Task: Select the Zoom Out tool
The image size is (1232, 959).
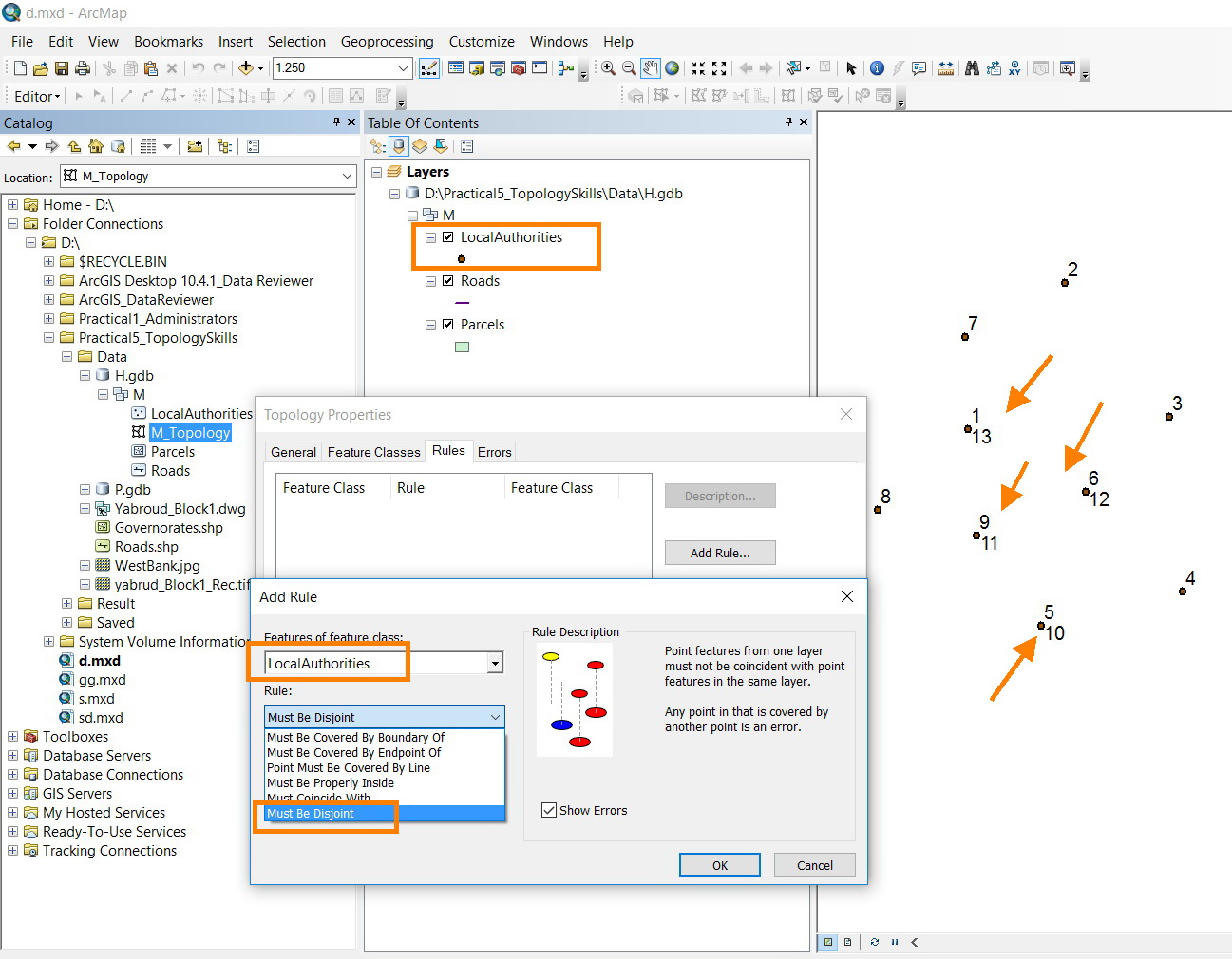Action: (x=629, y=68)
